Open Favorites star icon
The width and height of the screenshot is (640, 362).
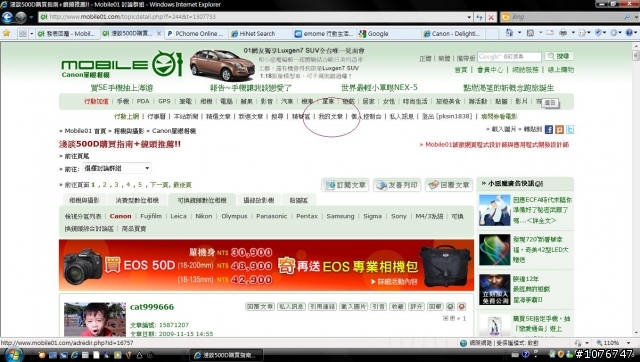coord(7,33)
